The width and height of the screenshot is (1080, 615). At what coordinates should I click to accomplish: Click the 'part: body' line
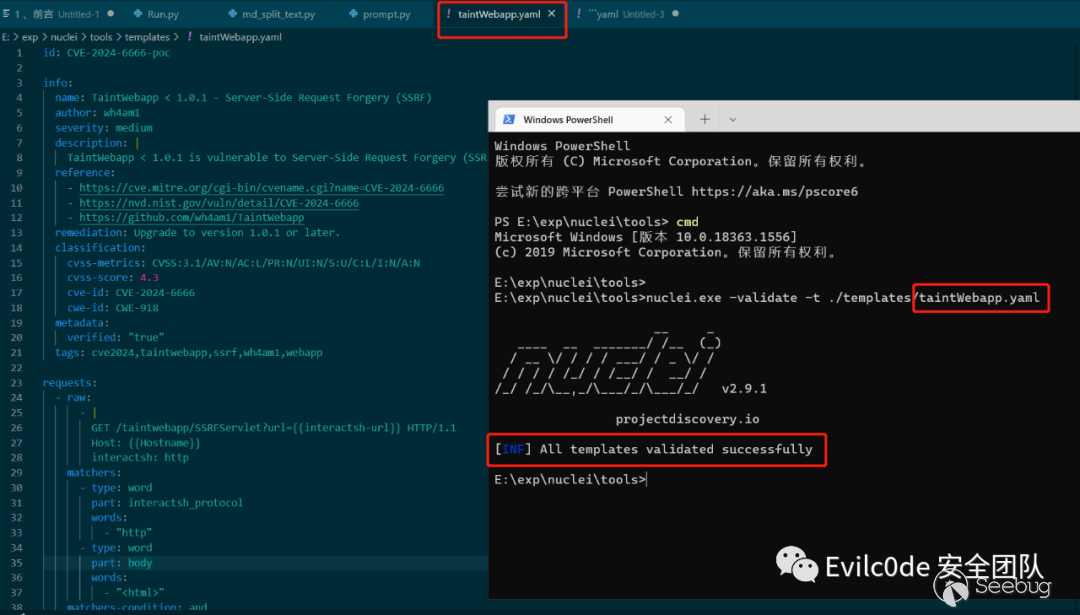(121, 563)
